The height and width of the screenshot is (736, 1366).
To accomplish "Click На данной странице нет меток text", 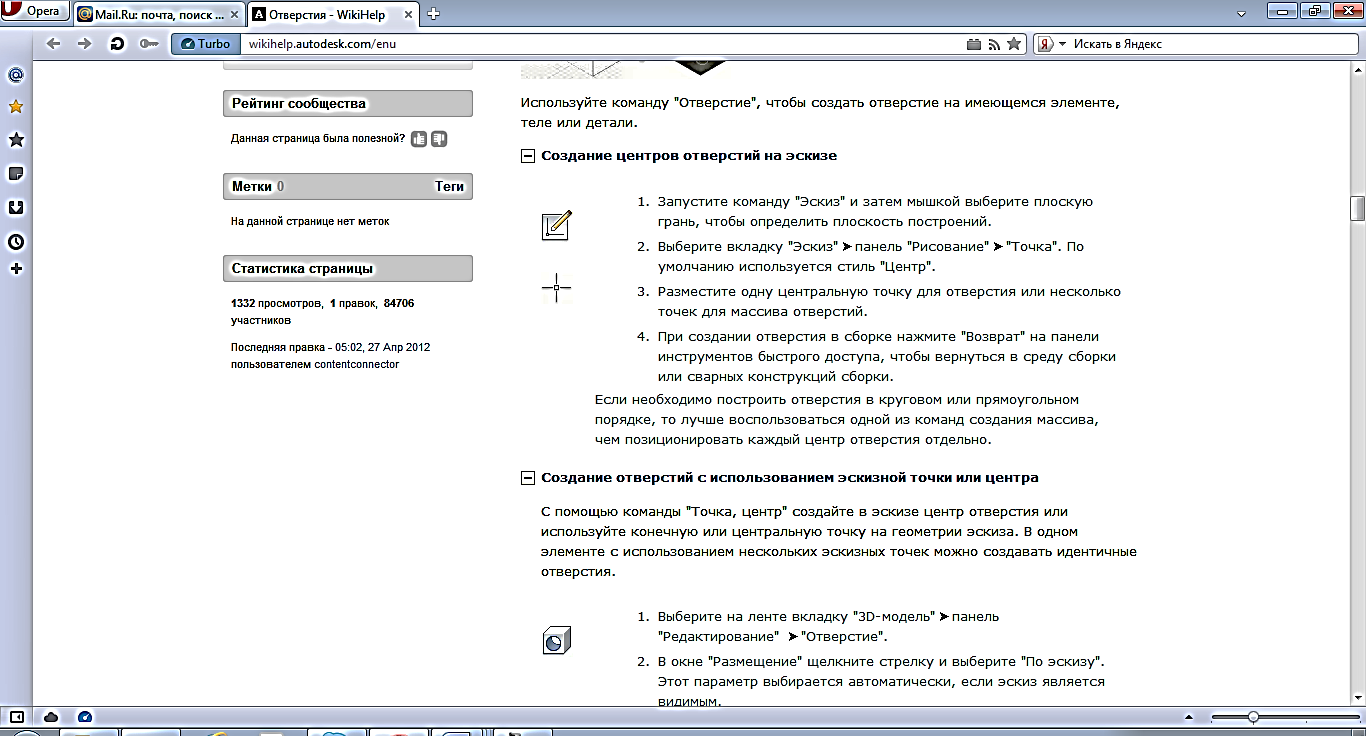I will [x=310, y=221].
